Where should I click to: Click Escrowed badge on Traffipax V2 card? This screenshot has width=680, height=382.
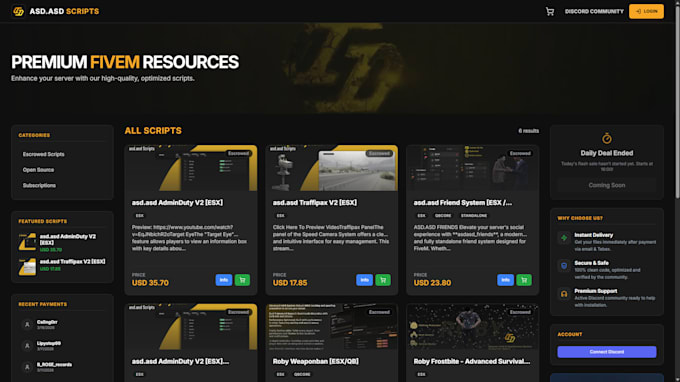379,153
